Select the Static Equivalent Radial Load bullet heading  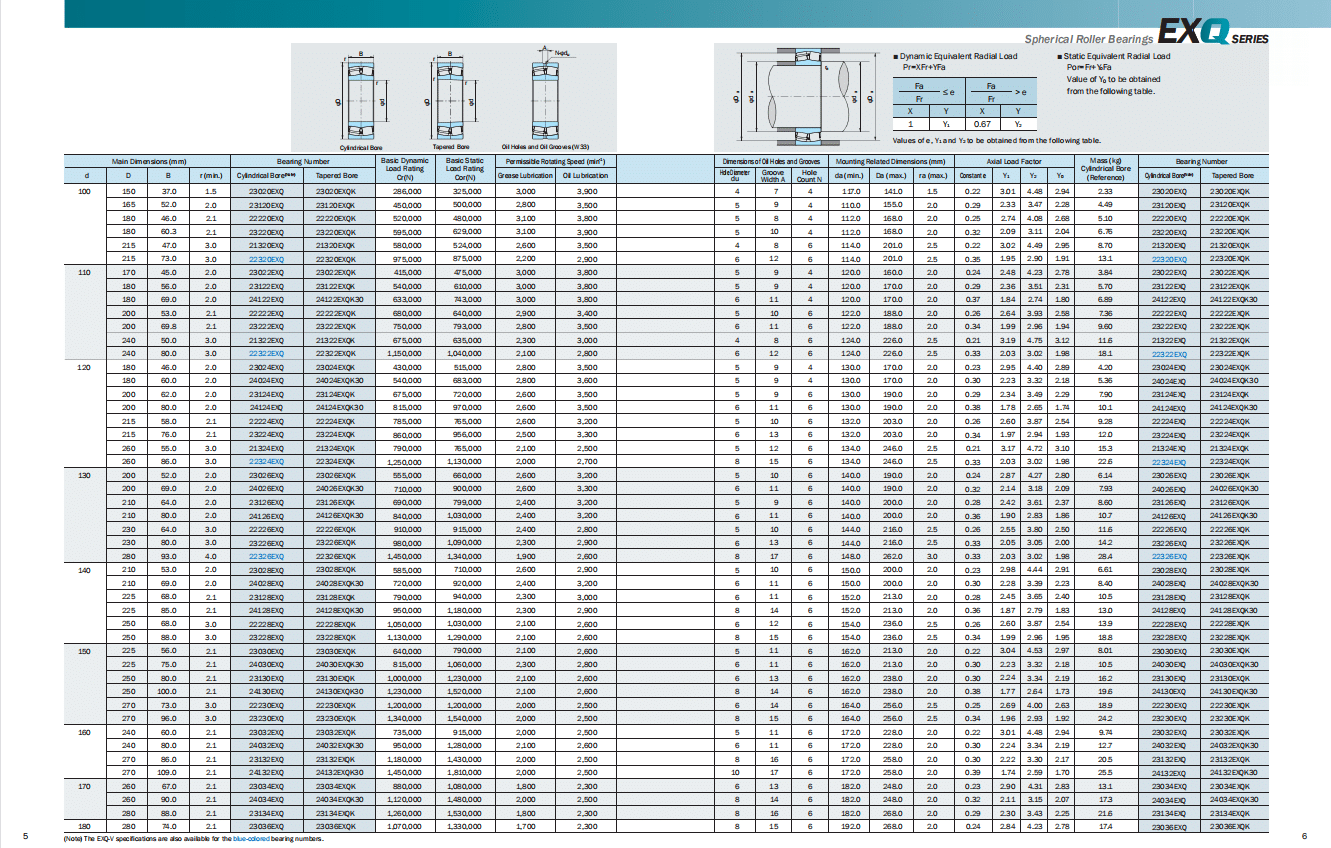pyautogui.click(x=1114, y=56)
